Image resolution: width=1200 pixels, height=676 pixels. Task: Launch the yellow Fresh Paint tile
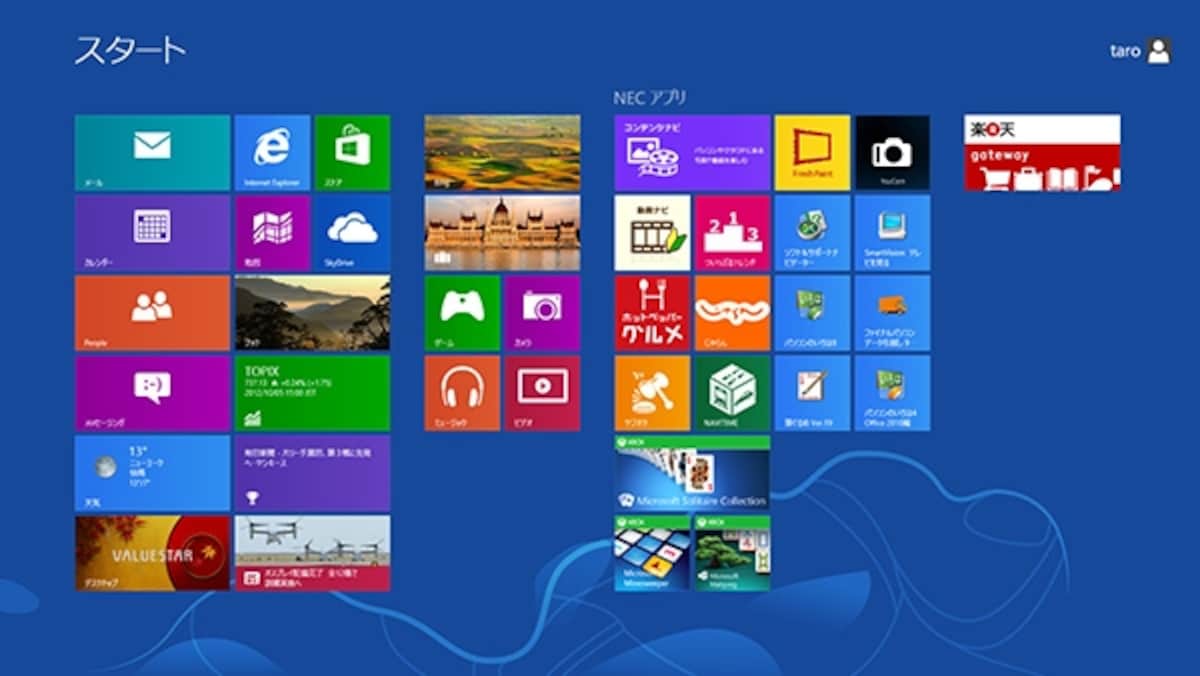[x=812, y=152]
